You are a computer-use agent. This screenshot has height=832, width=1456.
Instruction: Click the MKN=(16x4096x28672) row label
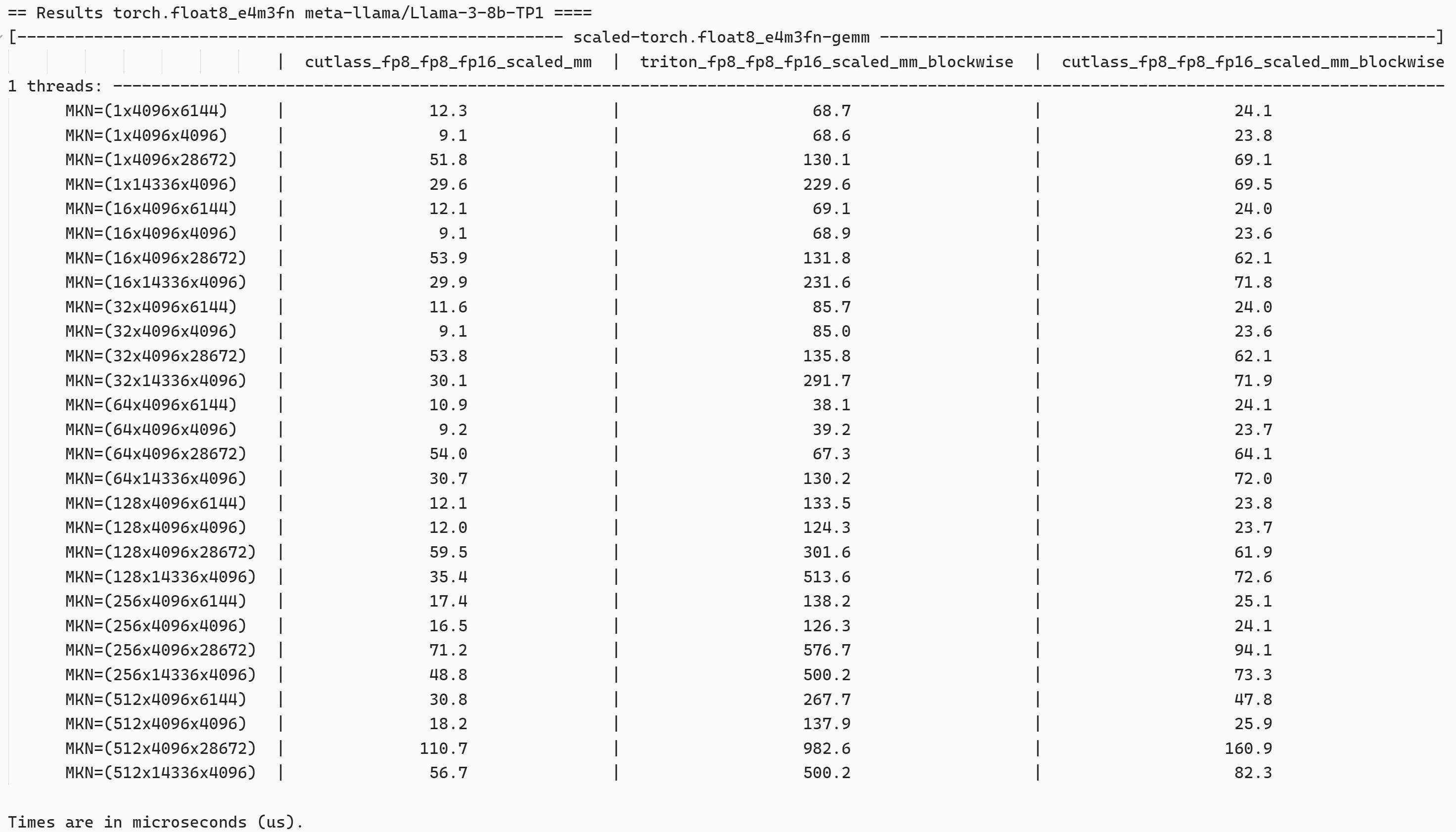point(155,258)
